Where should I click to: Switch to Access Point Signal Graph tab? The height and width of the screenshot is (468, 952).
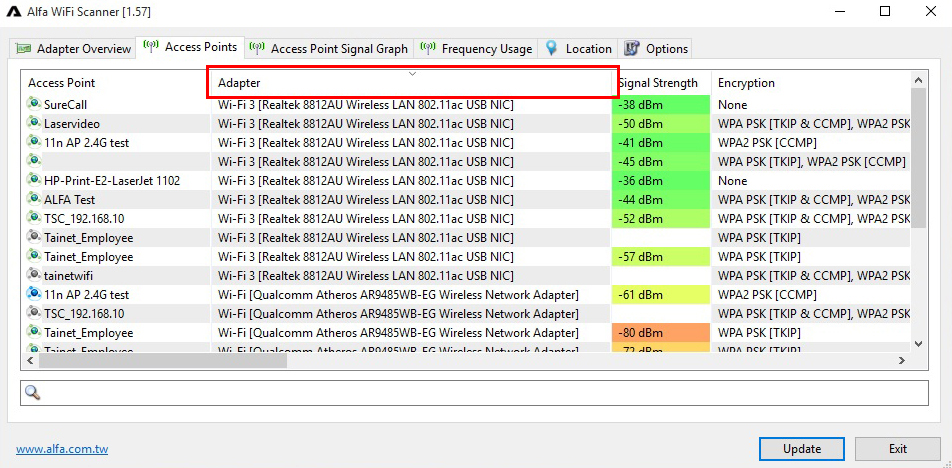[328, 48]
